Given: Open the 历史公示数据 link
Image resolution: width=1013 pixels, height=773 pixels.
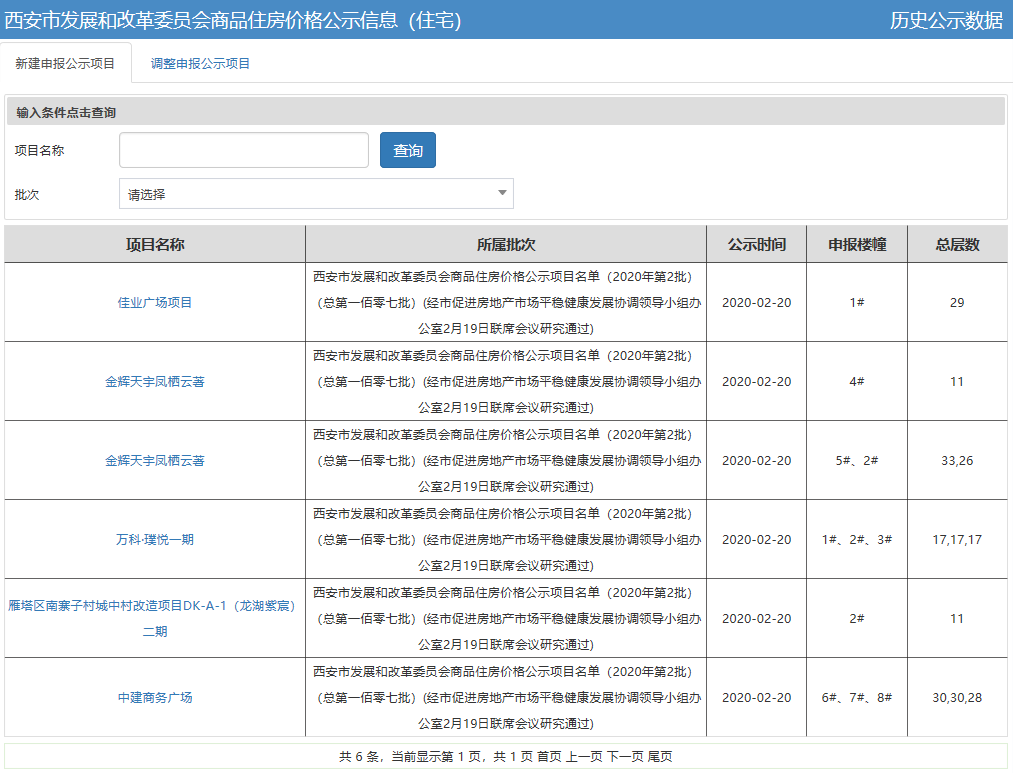Looking at the screenshot, I should tap(946, 20).
